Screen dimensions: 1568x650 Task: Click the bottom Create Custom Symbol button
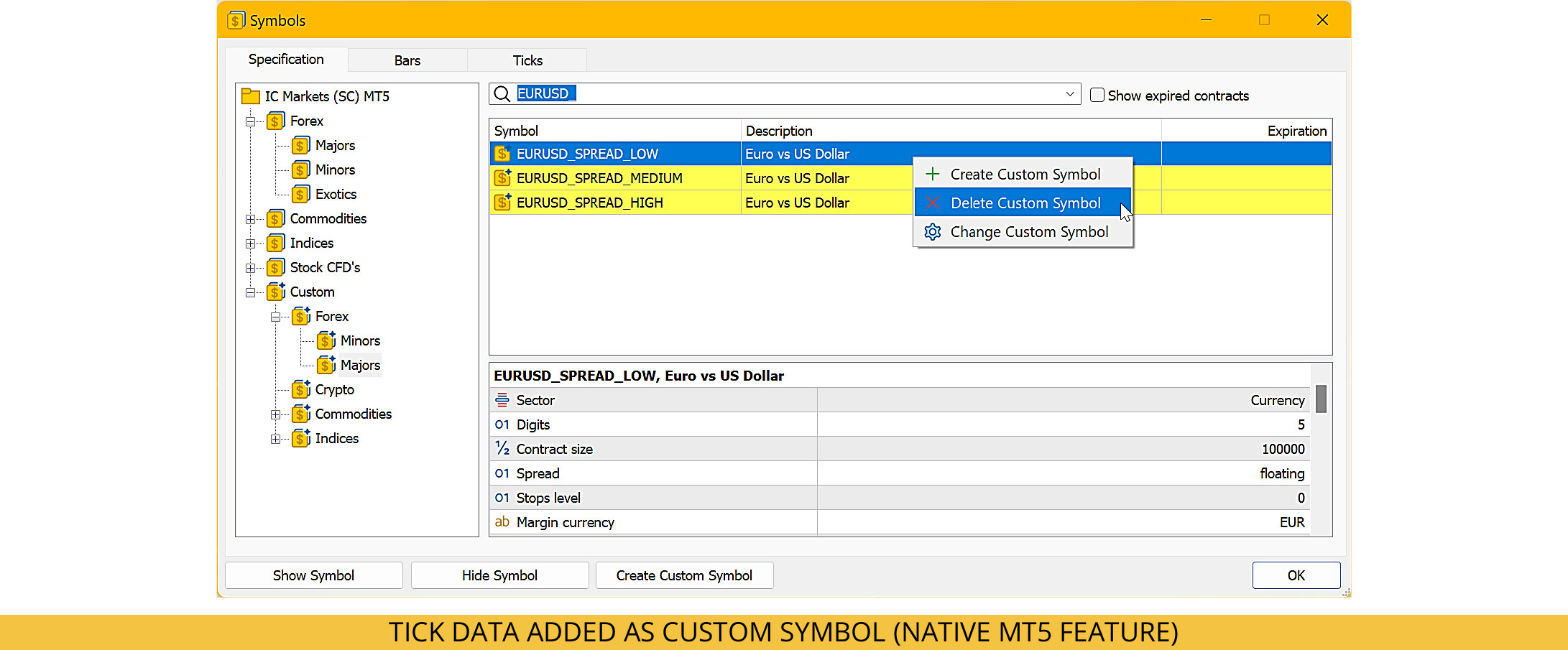click(685, 575)
